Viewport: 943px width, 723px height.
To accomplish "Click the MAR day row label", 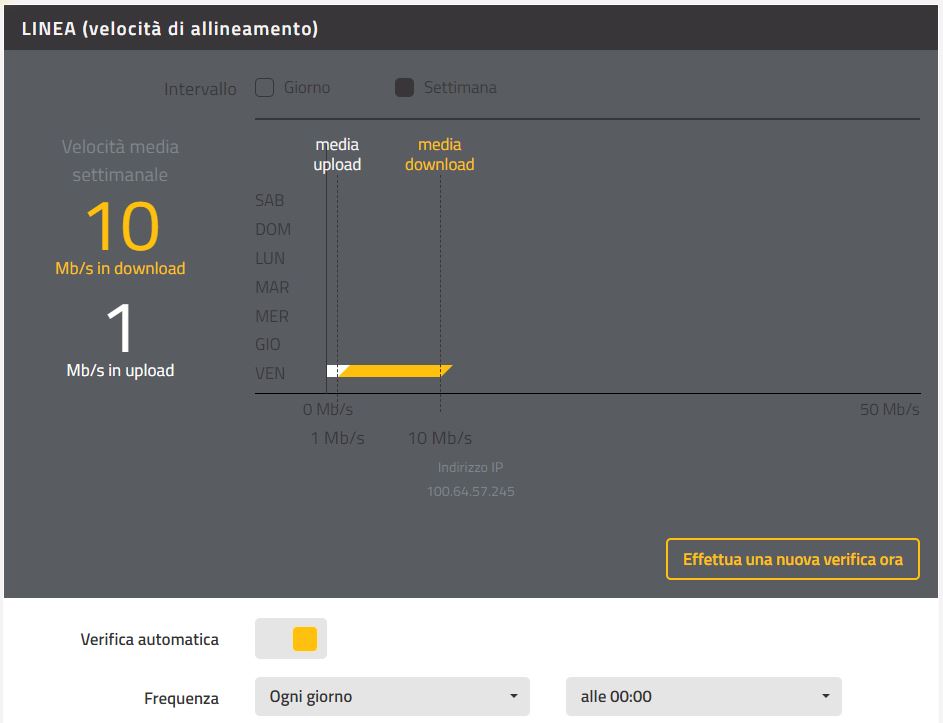I will coord(272,287).
